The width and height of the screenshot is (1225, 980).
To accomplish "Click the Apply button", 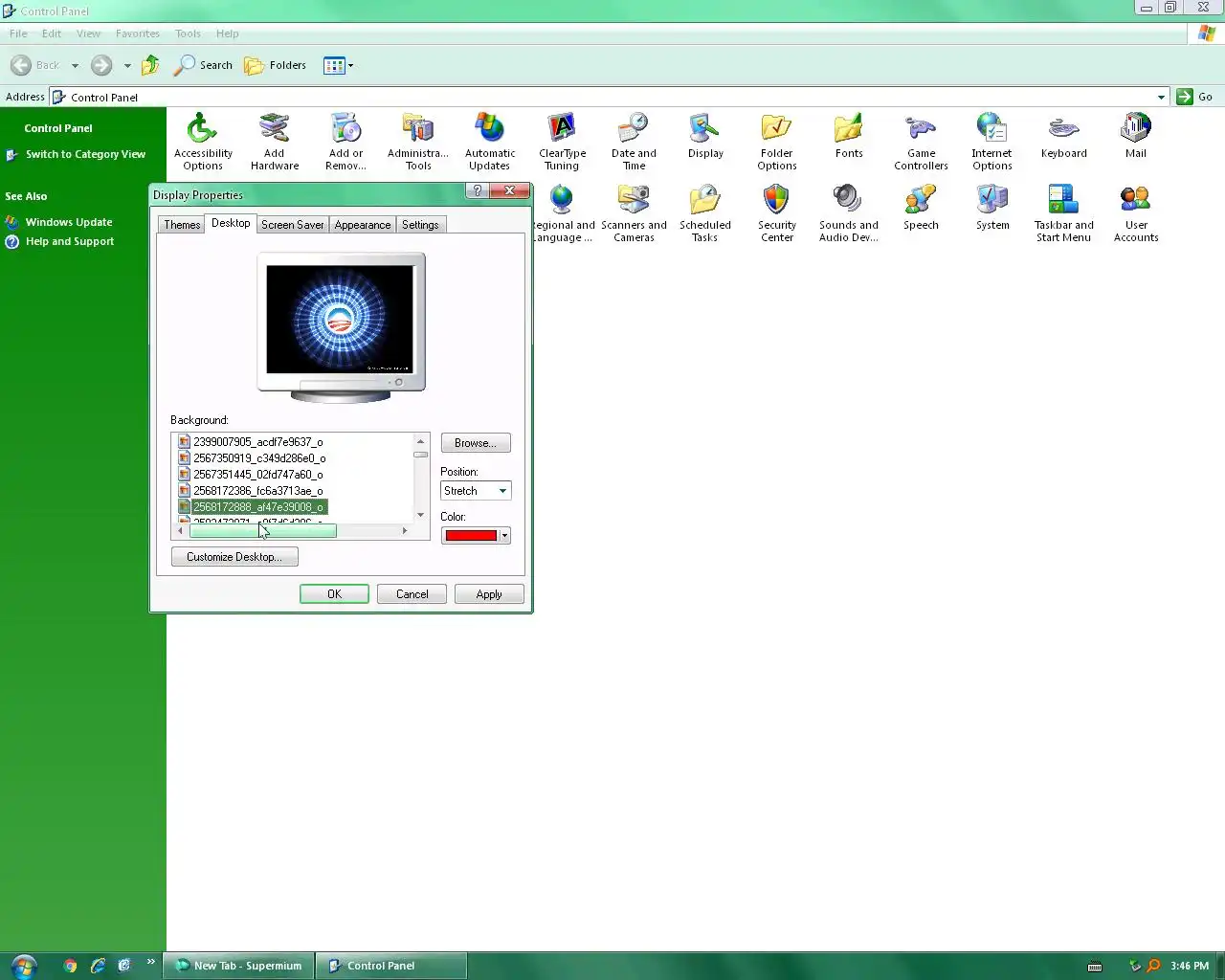I will [x=489, y=594].
